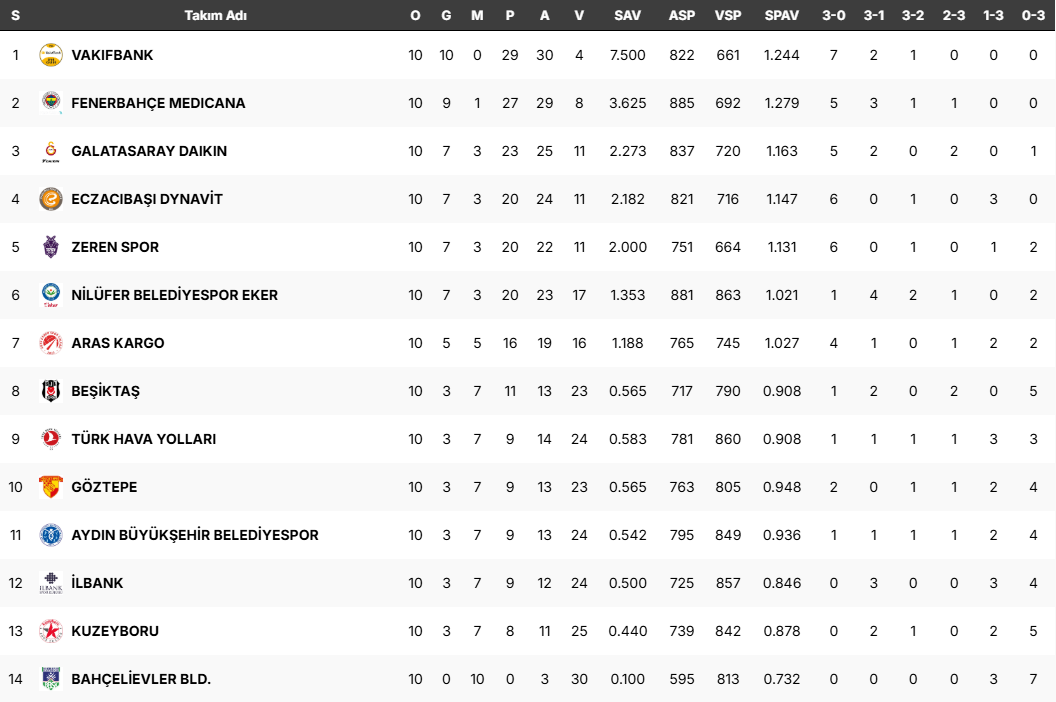Click the SAV column header
The image size is (1056, 702).
coord(628,16)
